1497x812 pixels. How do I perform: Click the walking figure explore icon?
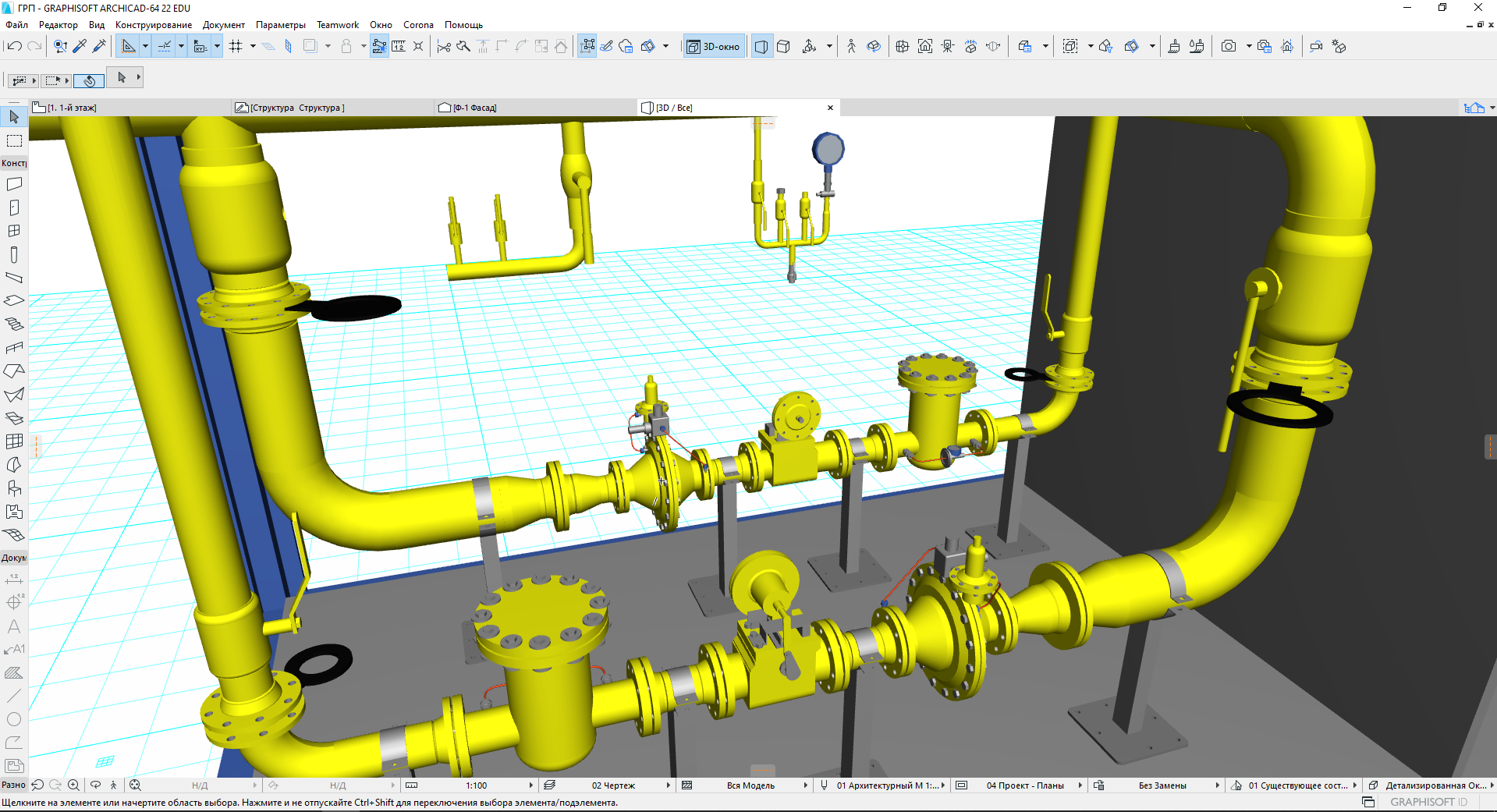coord(851,46)
